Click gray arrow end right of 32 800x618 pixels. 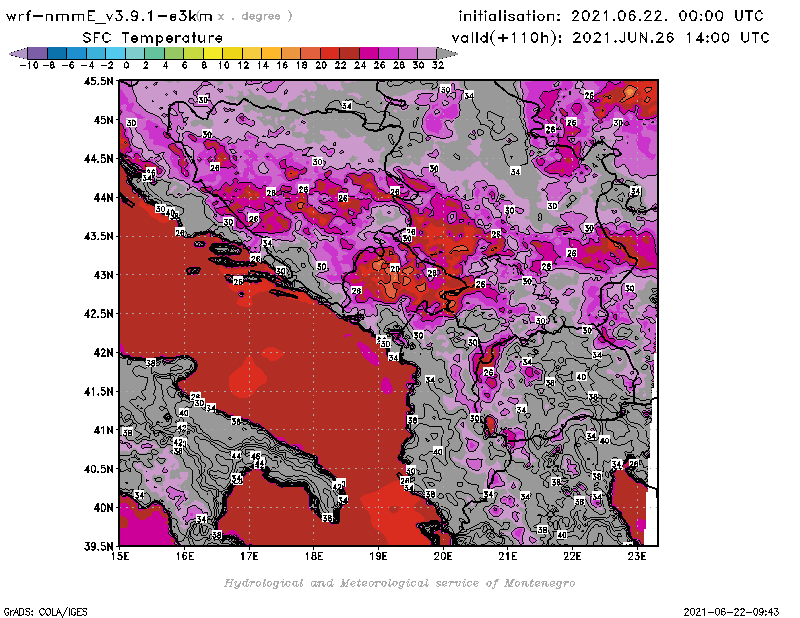click(447, 53)
